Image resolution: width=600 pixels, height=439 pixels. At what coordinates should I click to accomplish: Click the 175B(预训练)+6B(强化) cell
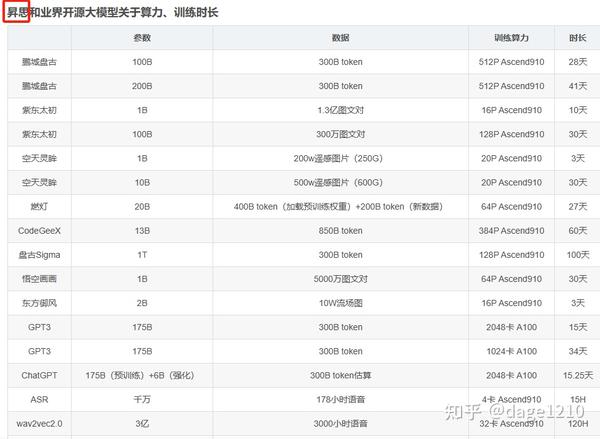pos(140,375)
